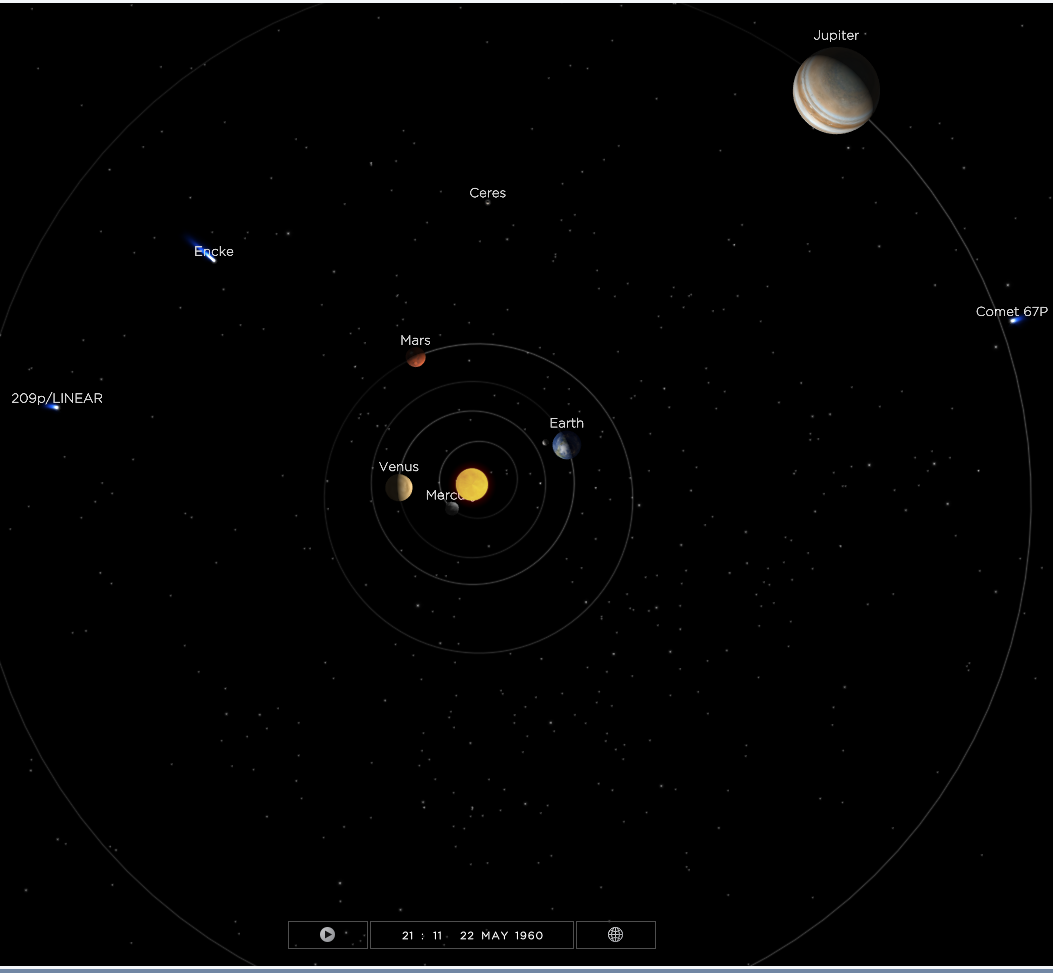The height and width of the screenshot is (973, 1053).
Task: Click the Jupiter text label
Action: 835,35
